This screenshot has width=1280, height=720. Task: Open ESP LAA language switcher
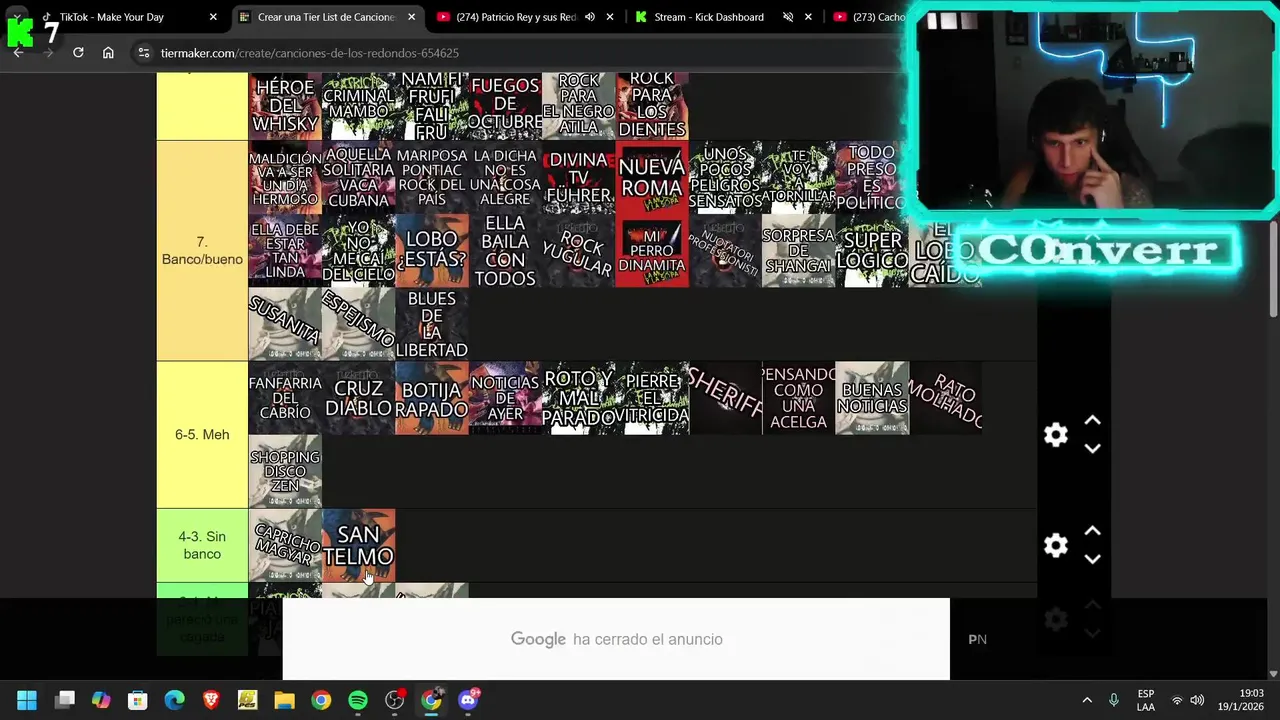(x=1146, y=700)
